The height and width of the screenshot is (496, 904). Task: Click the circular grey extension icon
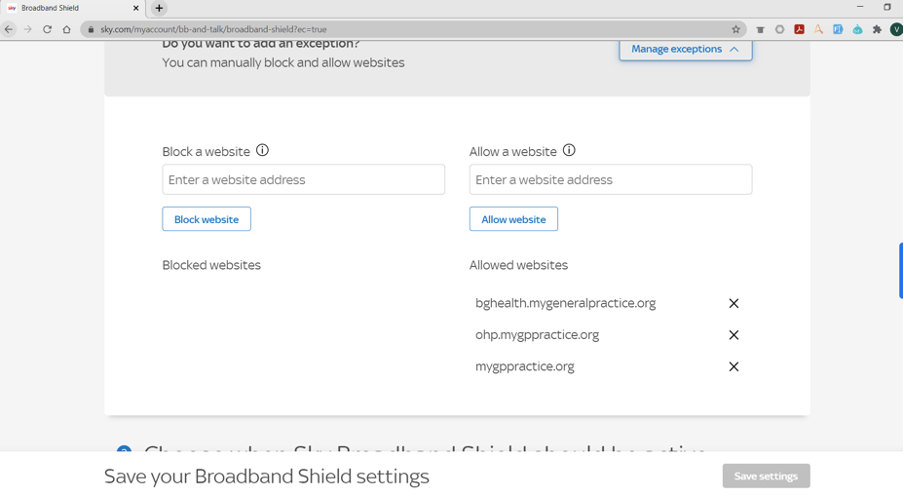tap(779, 29)
